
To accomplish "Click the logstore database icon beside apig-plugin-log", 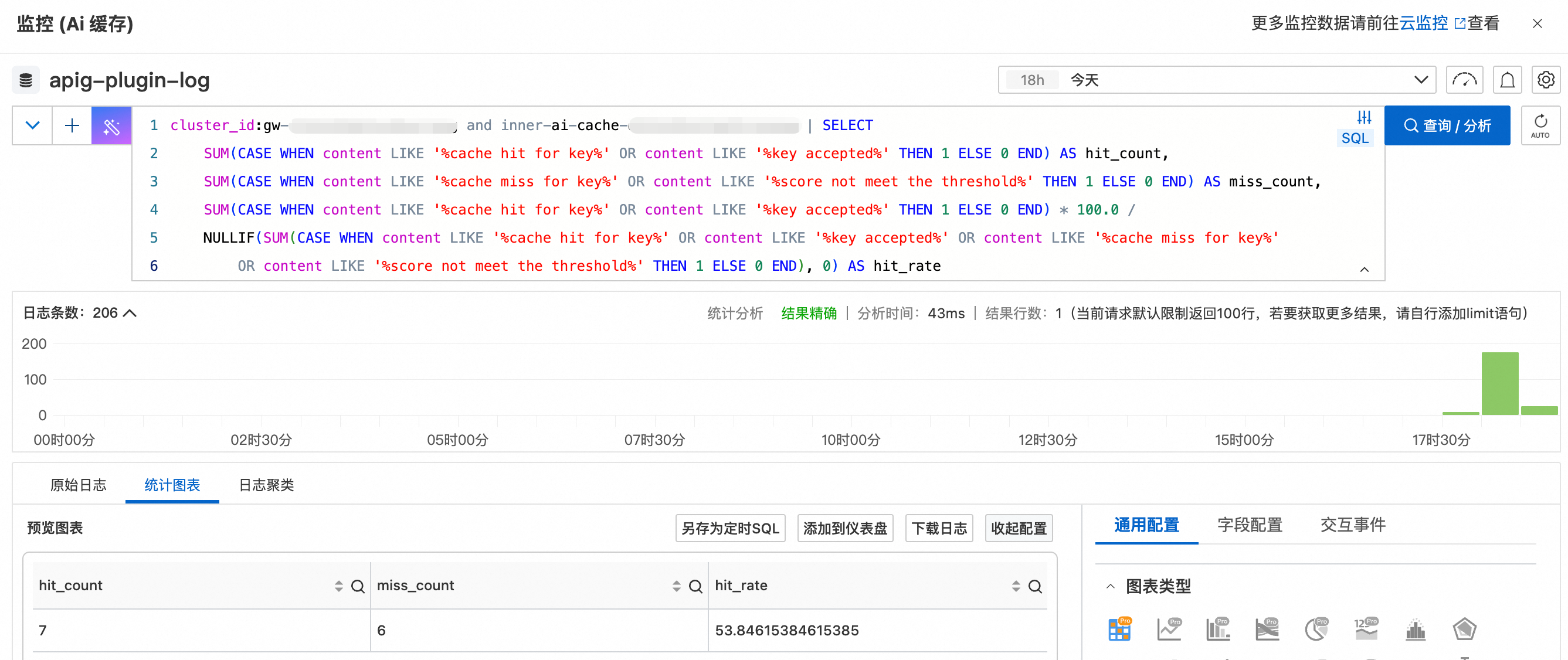I will click(x=26, y=80).
